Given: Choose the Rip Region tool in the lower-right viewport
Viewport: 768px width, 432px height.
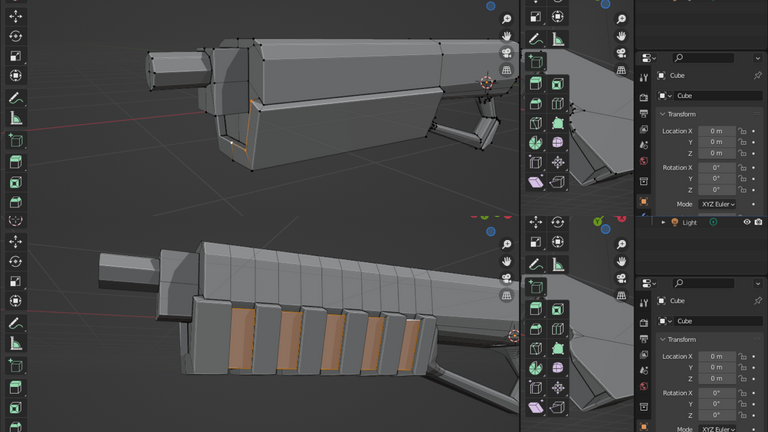Looking at the screenshot, I should (557, 407).
